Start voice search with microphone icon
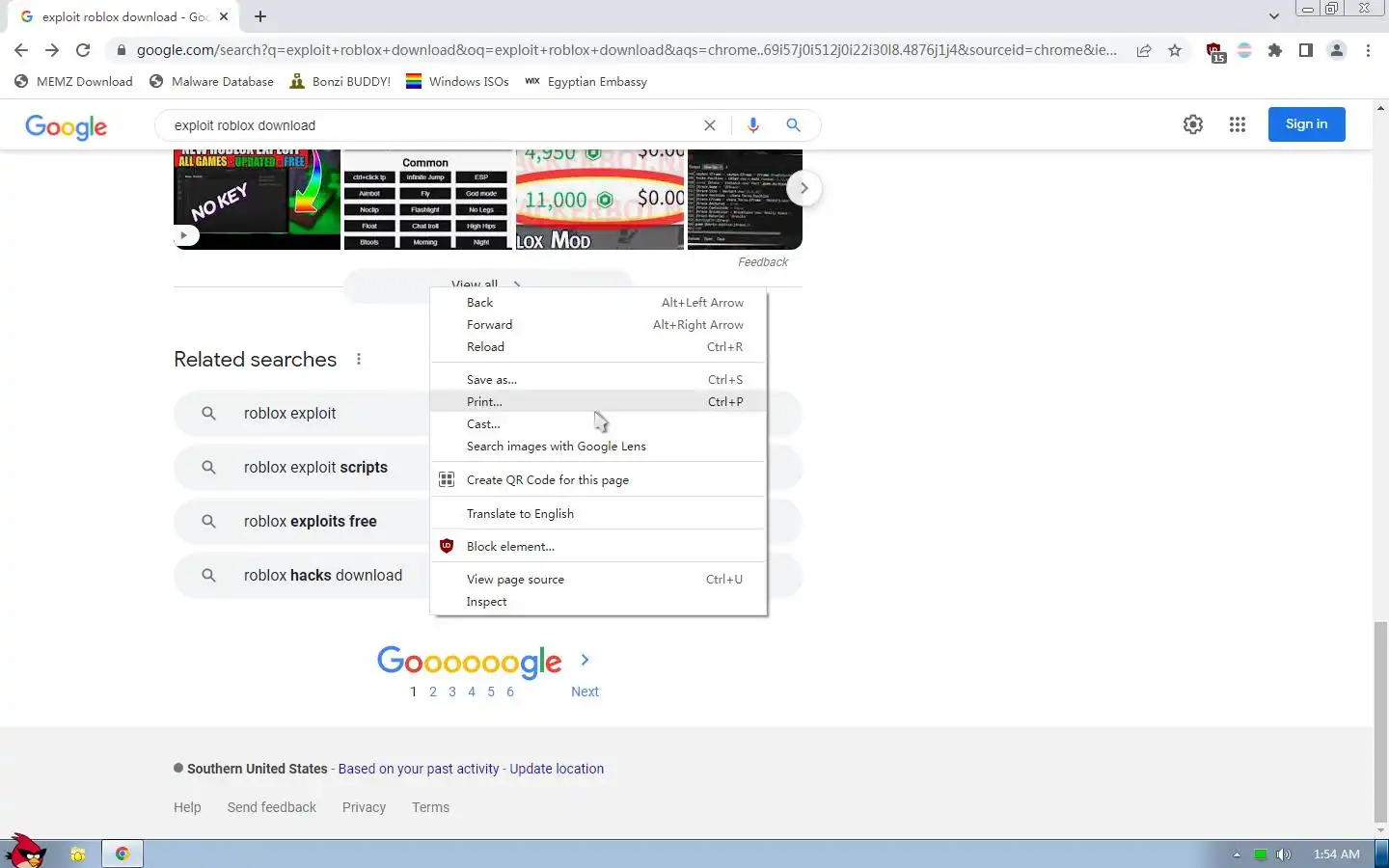This screenshot has height=868, width=1389. [753, 125]
